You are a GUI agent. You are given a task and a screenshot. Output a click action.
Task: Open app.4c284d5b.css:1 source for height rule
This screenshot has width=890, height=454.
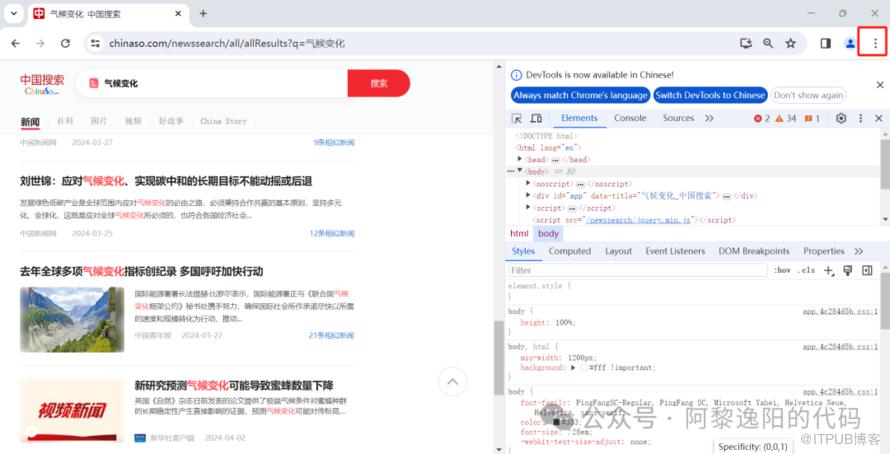pos(840,312)
